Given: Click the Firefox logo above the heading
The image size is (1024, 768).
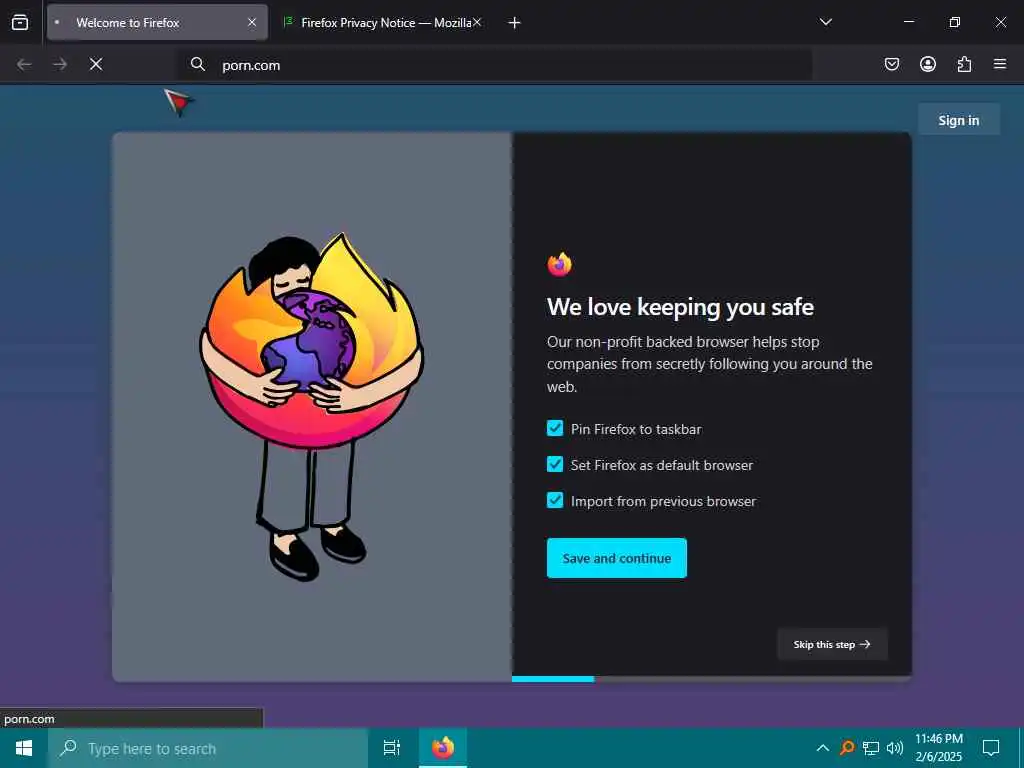Looking at the screenshot, I should 560,264.
